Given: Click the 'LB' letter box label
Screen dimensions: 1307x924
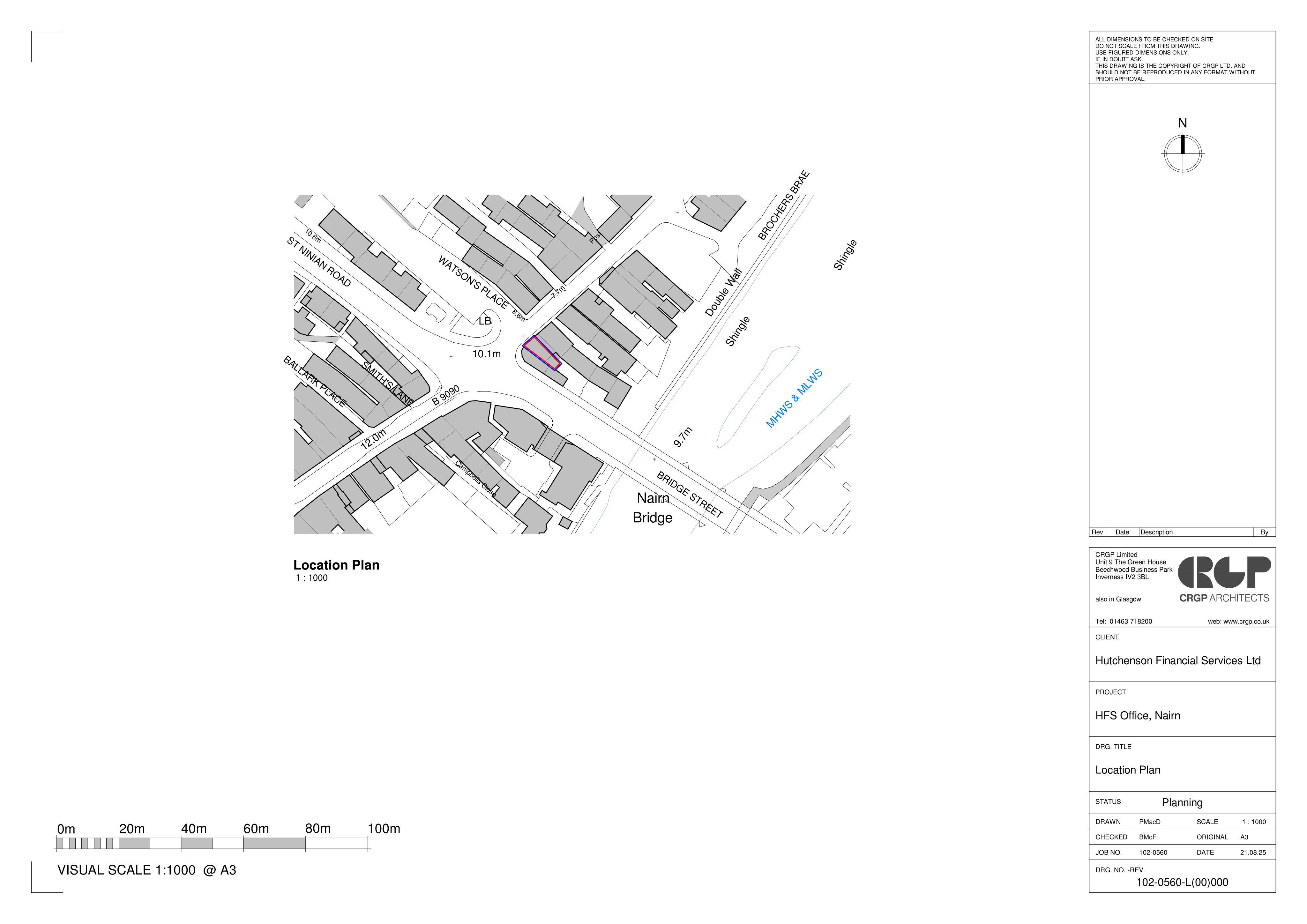Looking at the screenshot, I should (484, 321).
